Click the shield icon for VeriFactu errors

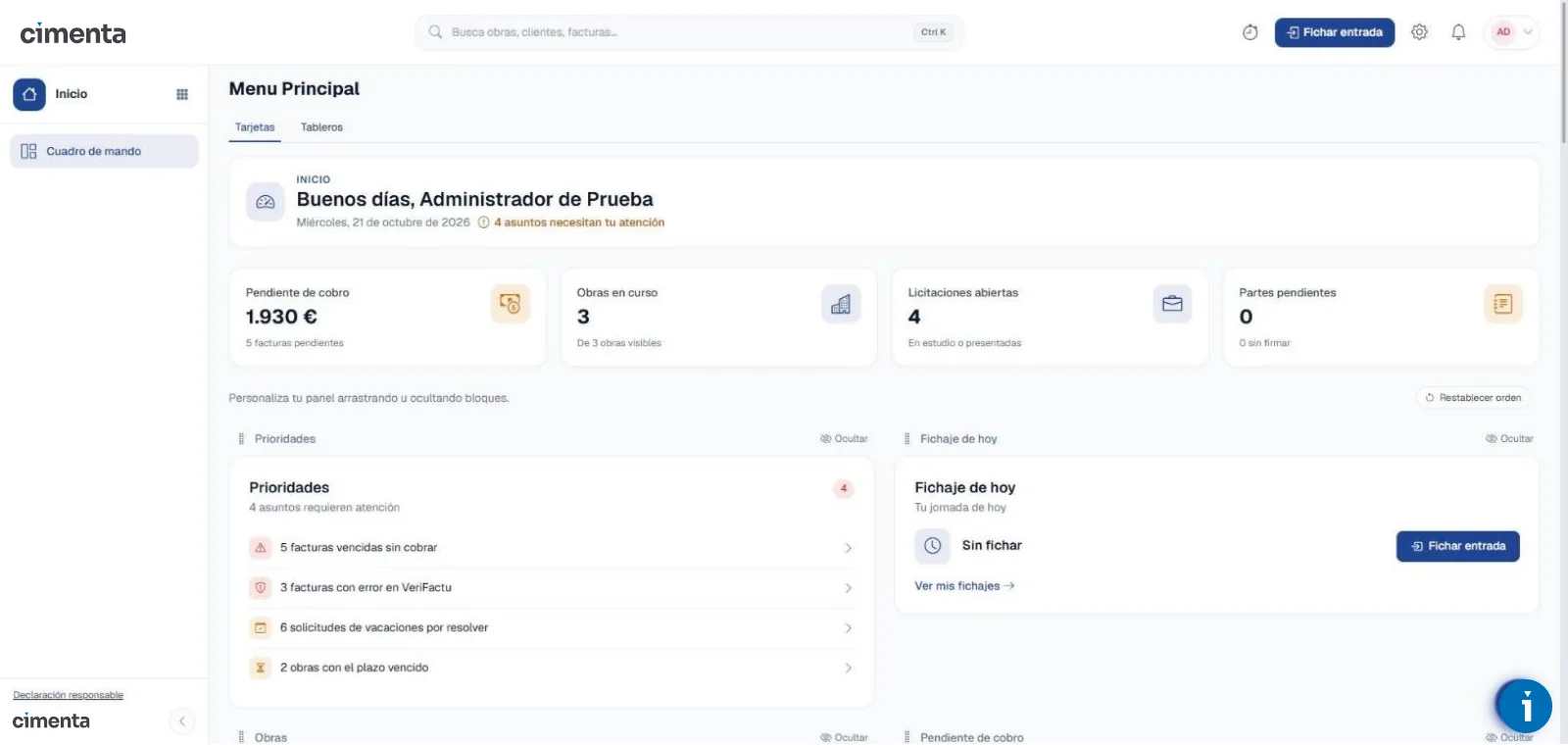pyautogui.click(x=261, y=588)
